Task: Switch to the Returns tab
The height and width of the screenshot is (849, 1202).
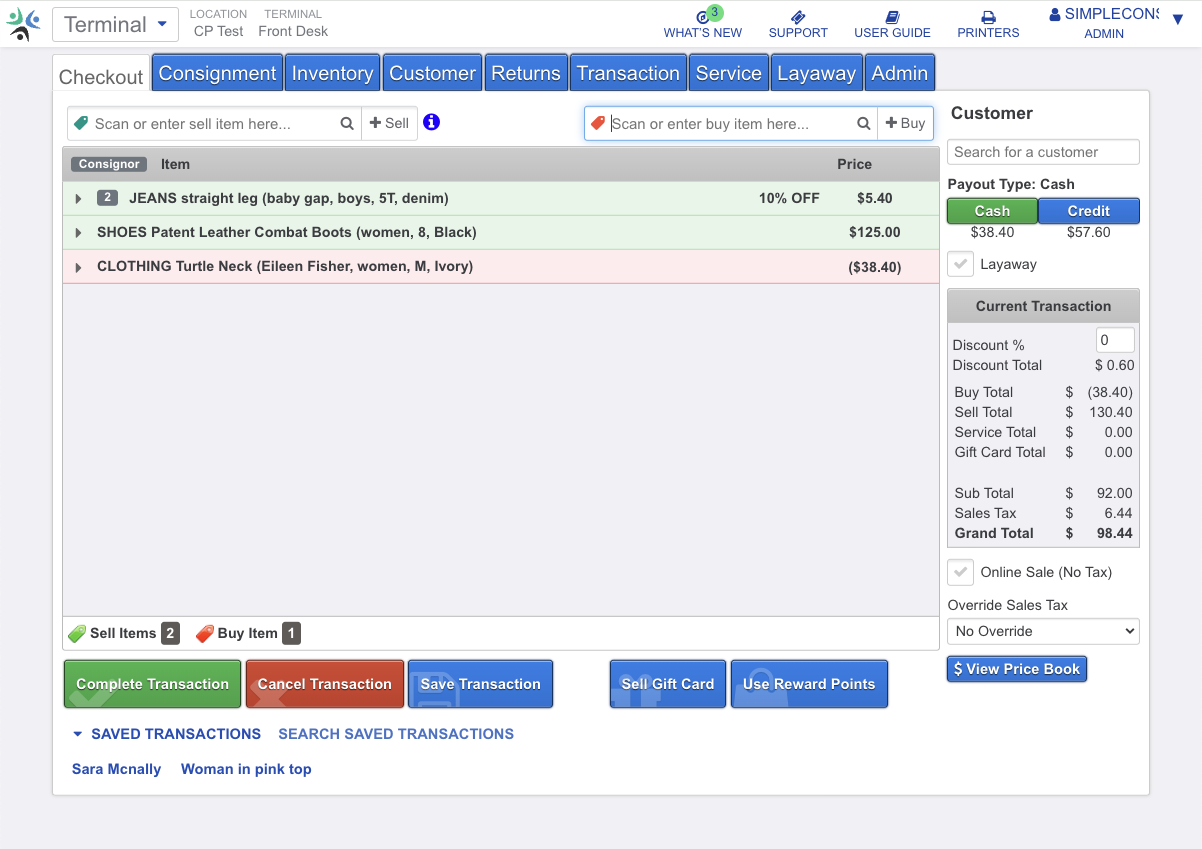Action: point(526,71)
